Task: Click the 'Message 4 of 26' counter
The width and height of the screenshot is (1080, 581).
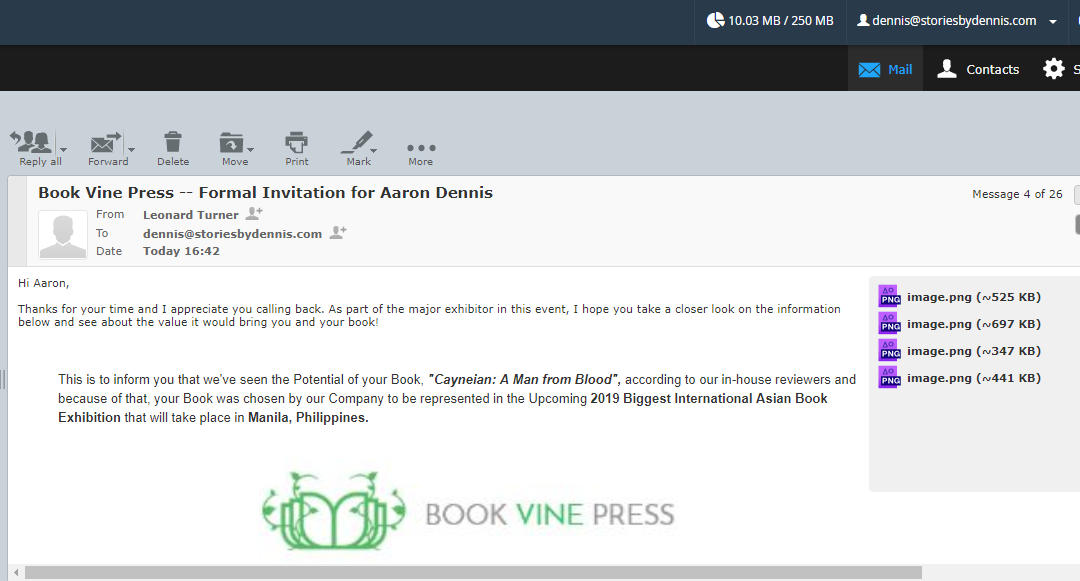Action: pyautogui.click(x=1017, y=194)
